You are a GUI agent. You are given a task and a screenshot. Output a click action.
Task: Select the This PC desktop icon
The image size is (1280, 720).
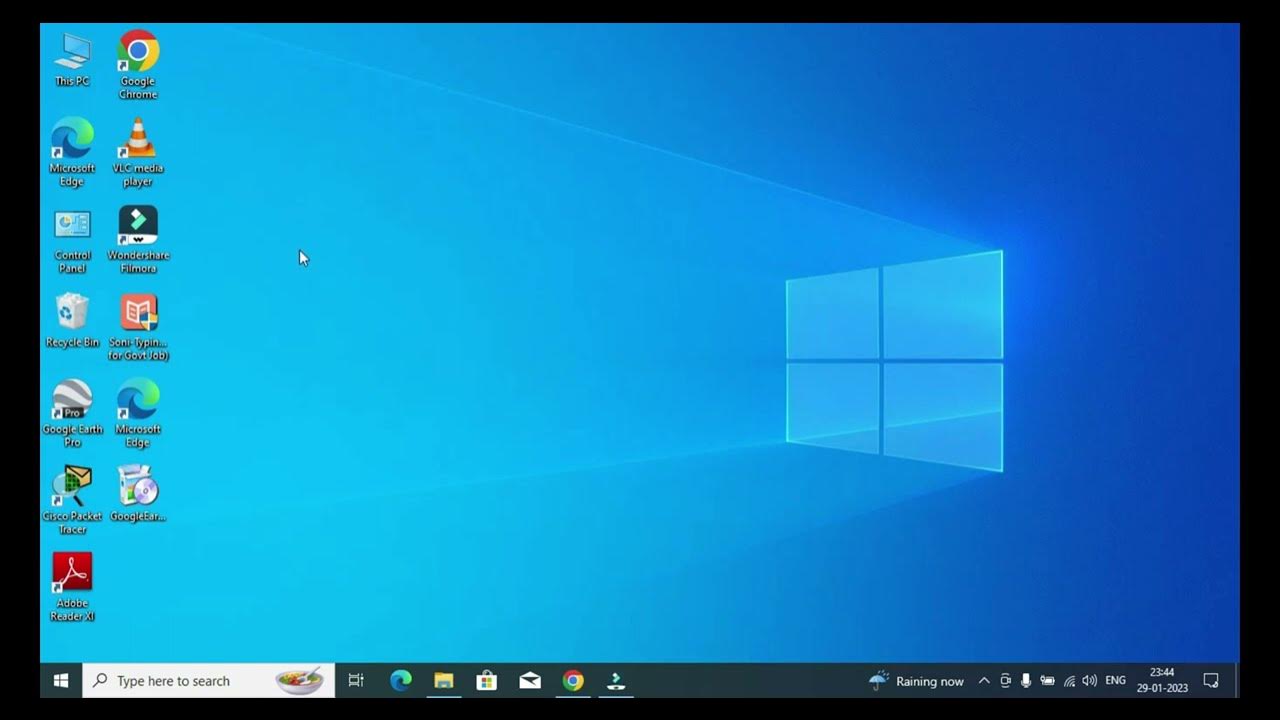[72, 60]
